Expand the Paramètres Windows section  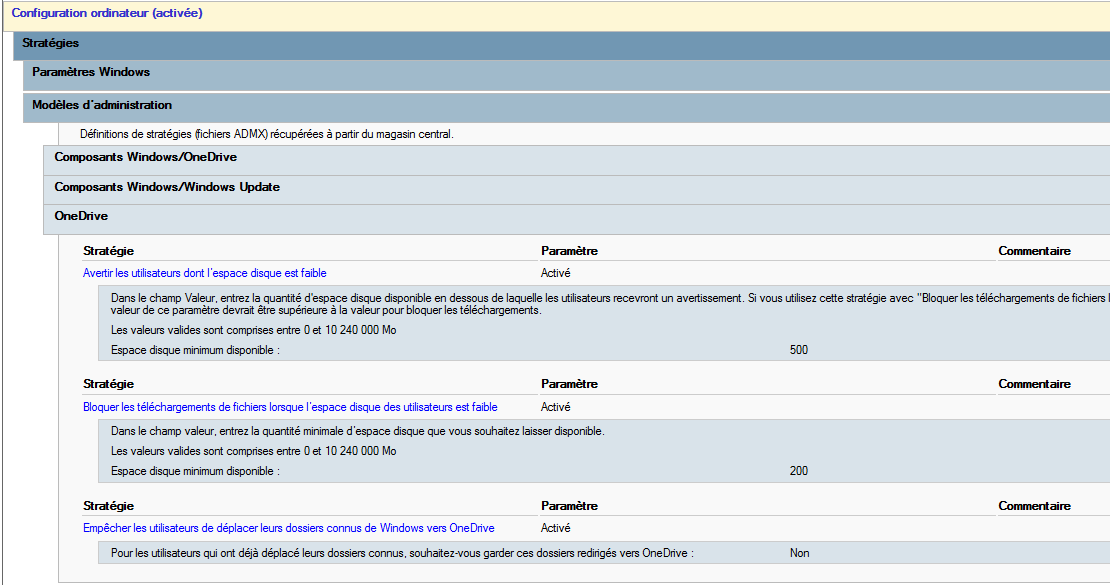(91, 72)
